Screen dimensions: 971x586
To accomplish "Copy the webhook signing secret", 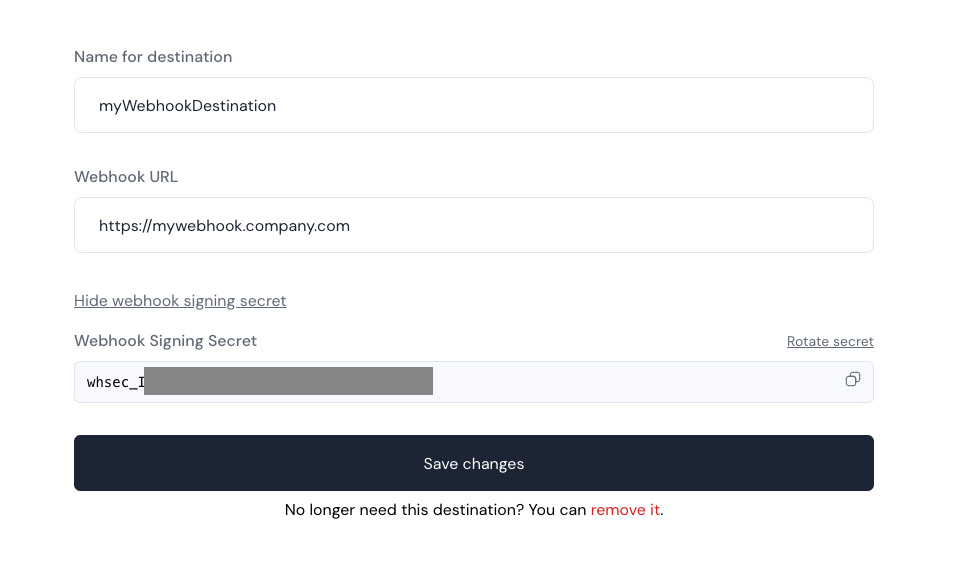I will pyautogui.click(x=853, y=379).
